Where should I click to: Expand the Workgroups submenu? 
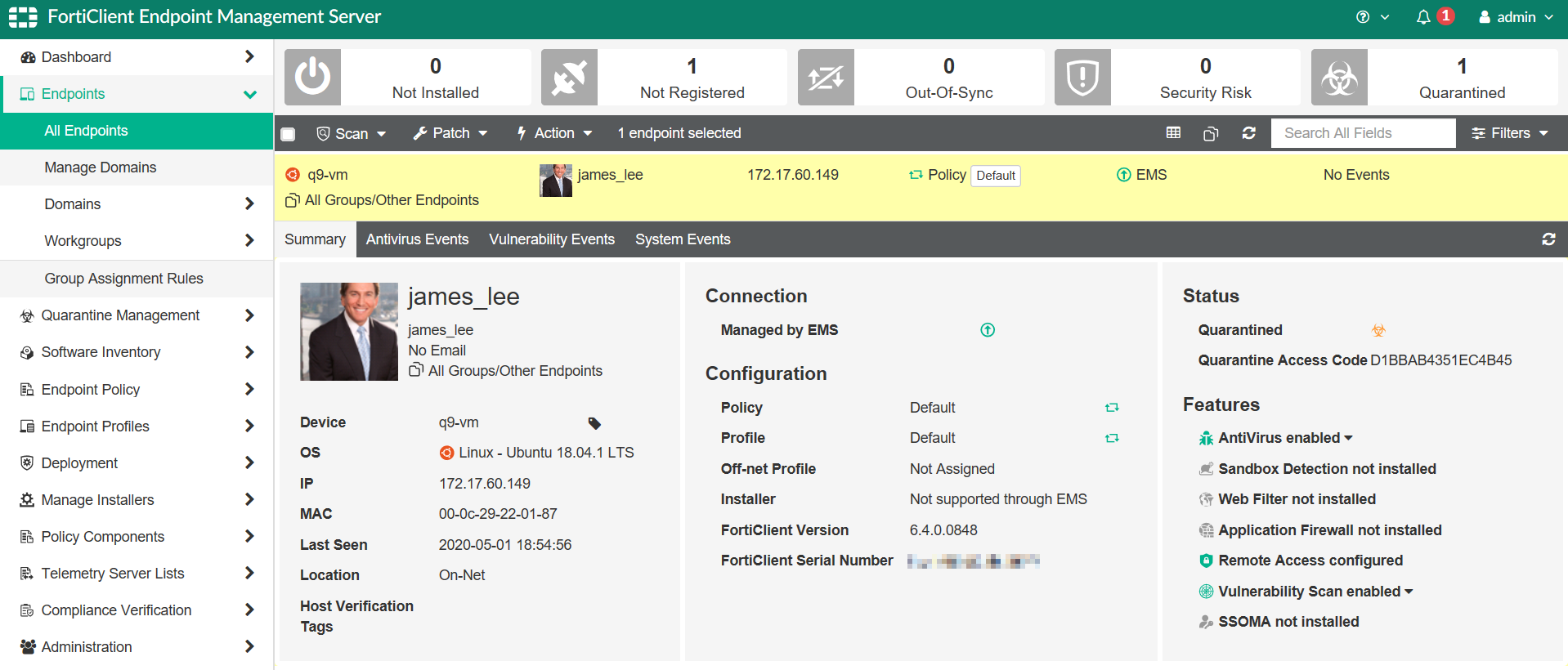(249, 241)
